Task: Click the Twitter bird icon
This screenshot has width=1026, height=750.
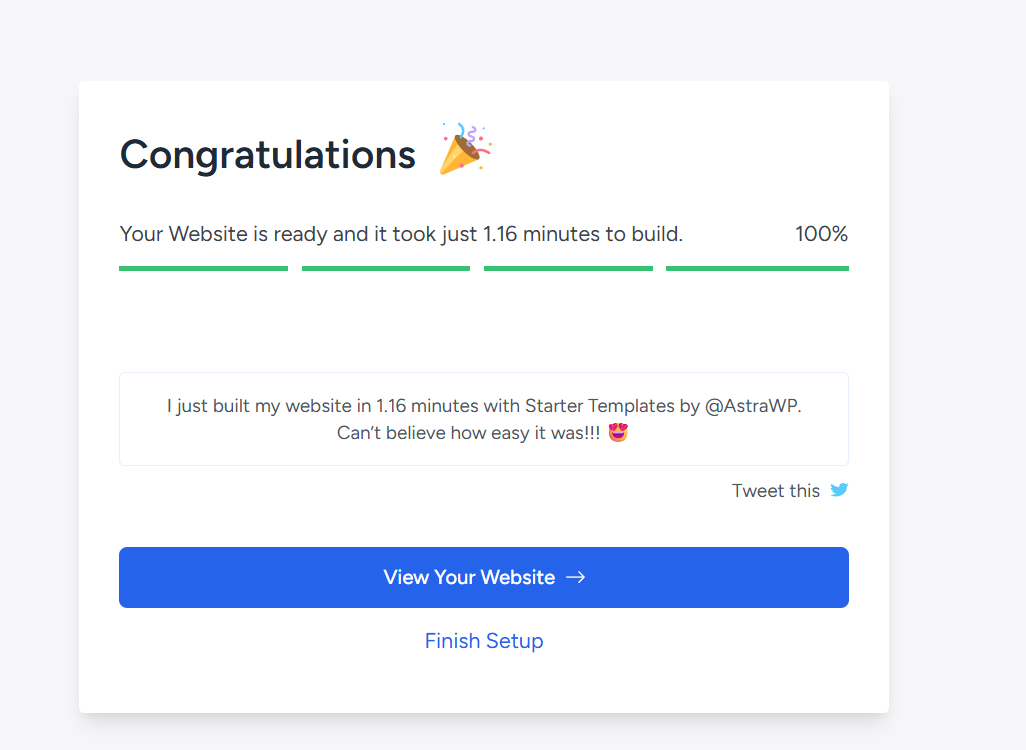Action: [x=839, y=490]
